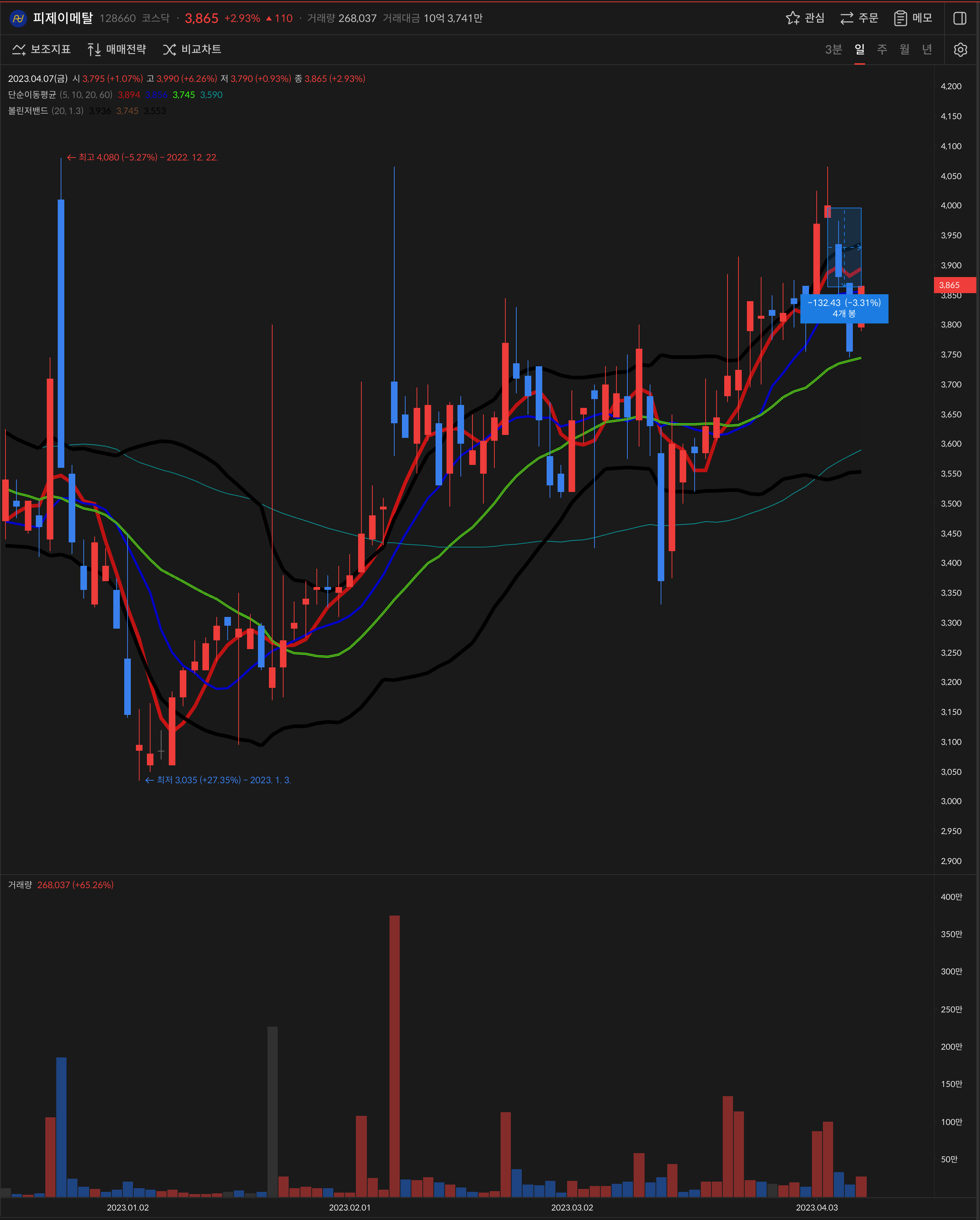Image resolution: width=980 pixels, height=1220 pixels.
Task: Click the 볼린저밴드 indicator legend label
Action: (28, 111)
